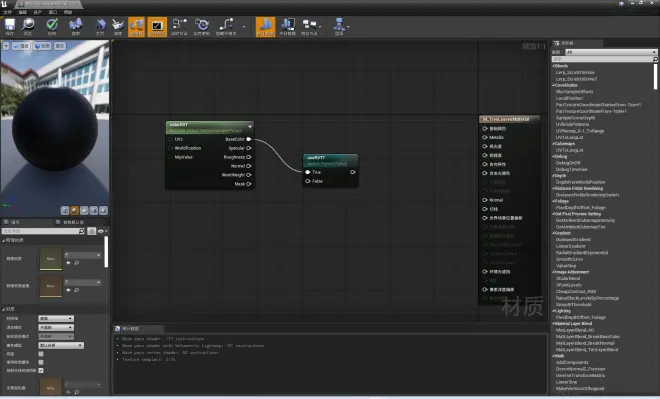
Task: Enable the Two Sided checkbox
Action: pyautogui.click(x=41, y=354)
